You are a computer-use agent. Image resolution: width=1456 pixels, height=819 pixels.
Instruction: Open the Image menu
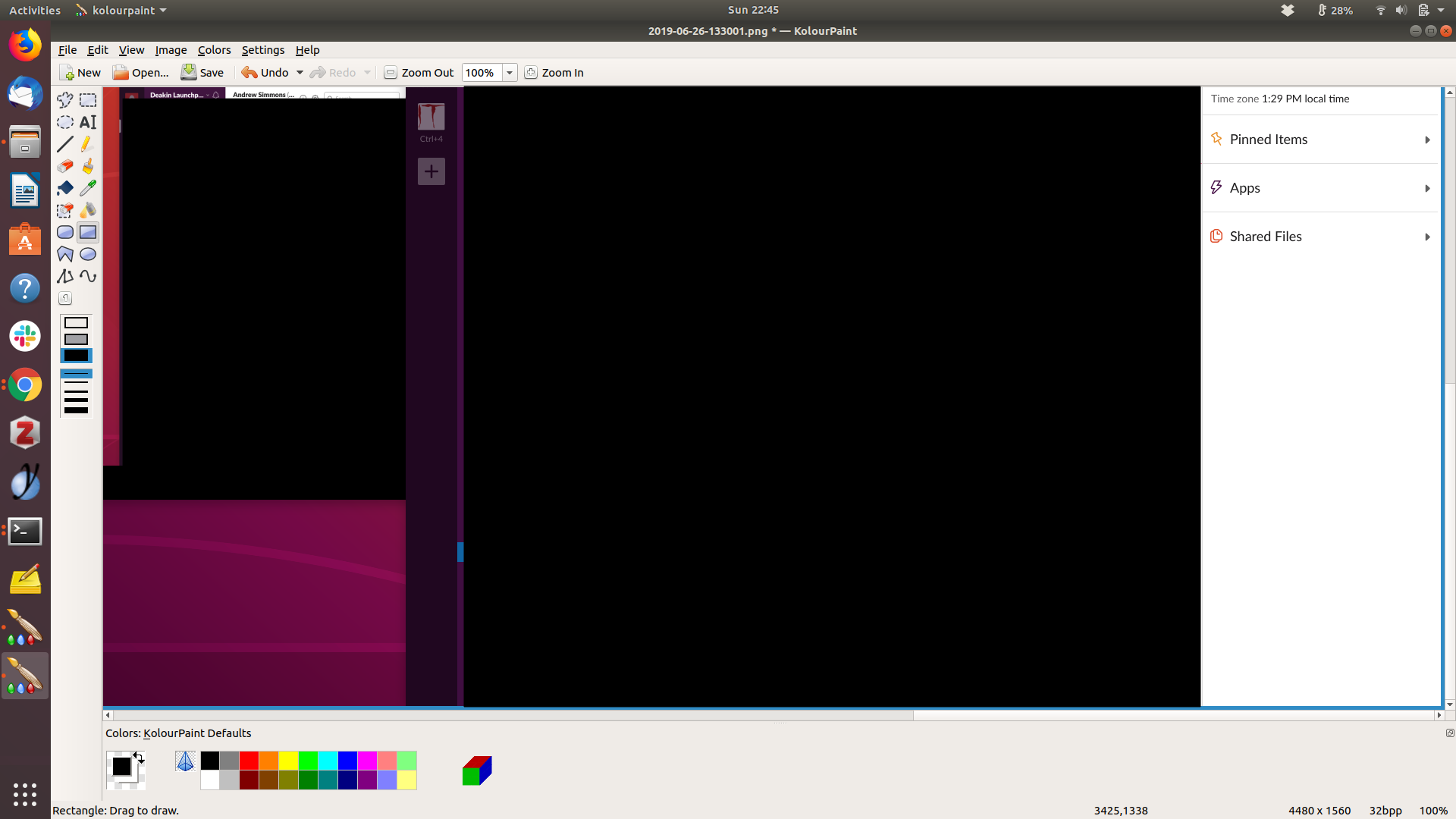coord(171,50)
